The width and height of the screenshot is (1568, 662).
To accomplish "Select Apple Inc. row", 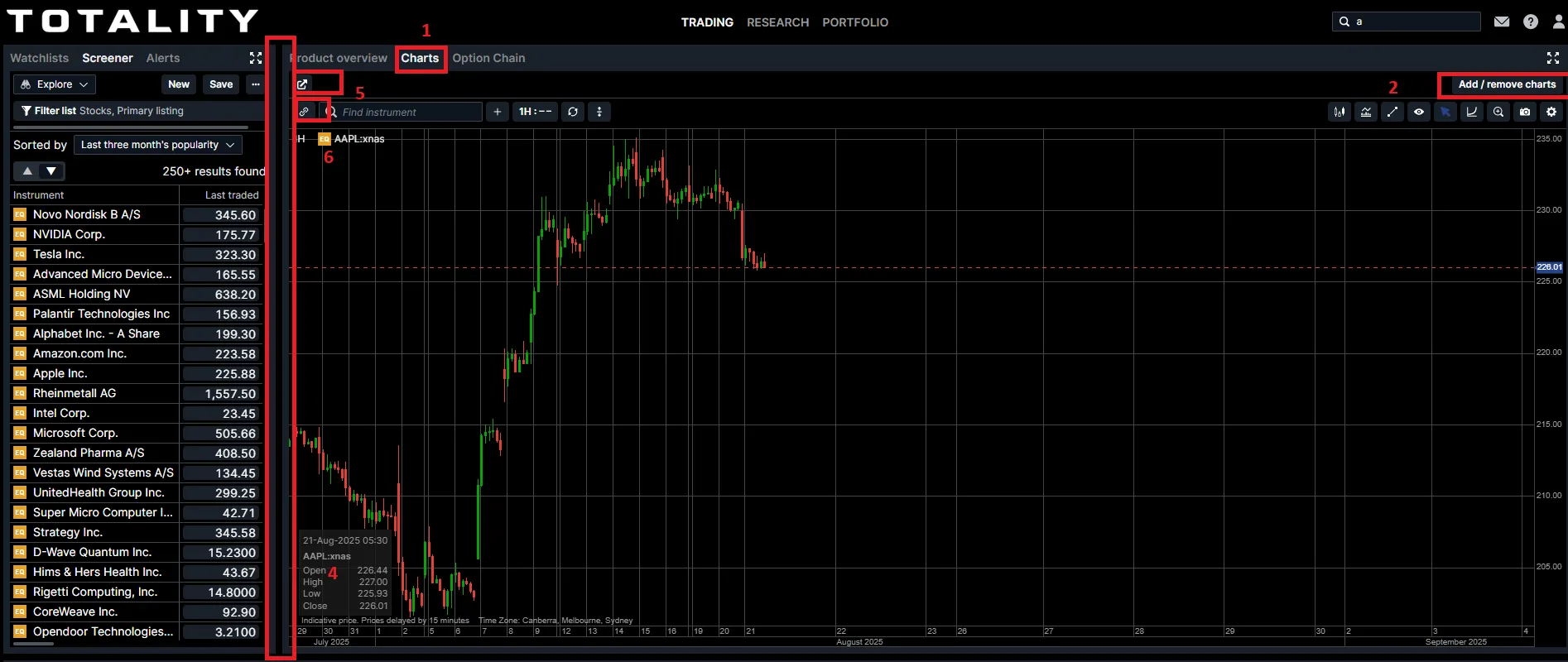I will (x=137, y=373).
